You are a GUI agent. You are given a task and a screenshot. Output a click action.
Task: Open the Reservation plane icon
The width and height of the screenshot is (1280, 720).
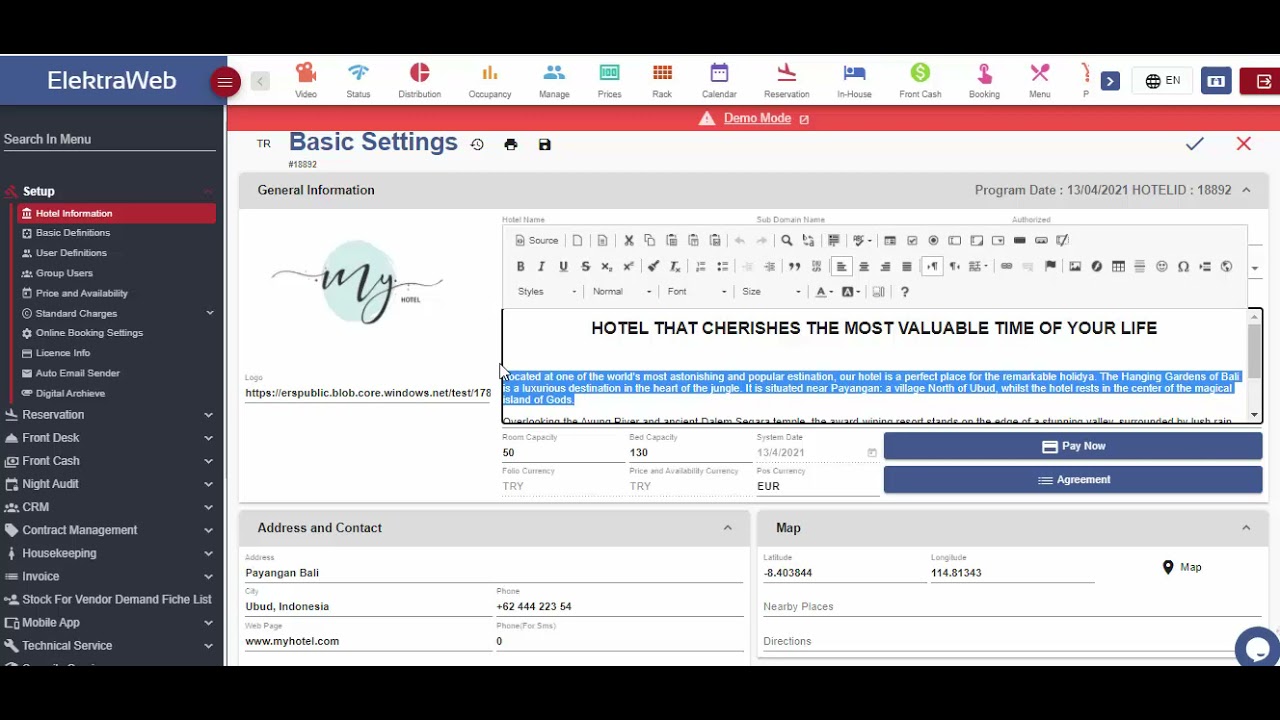tap(786, 80)
